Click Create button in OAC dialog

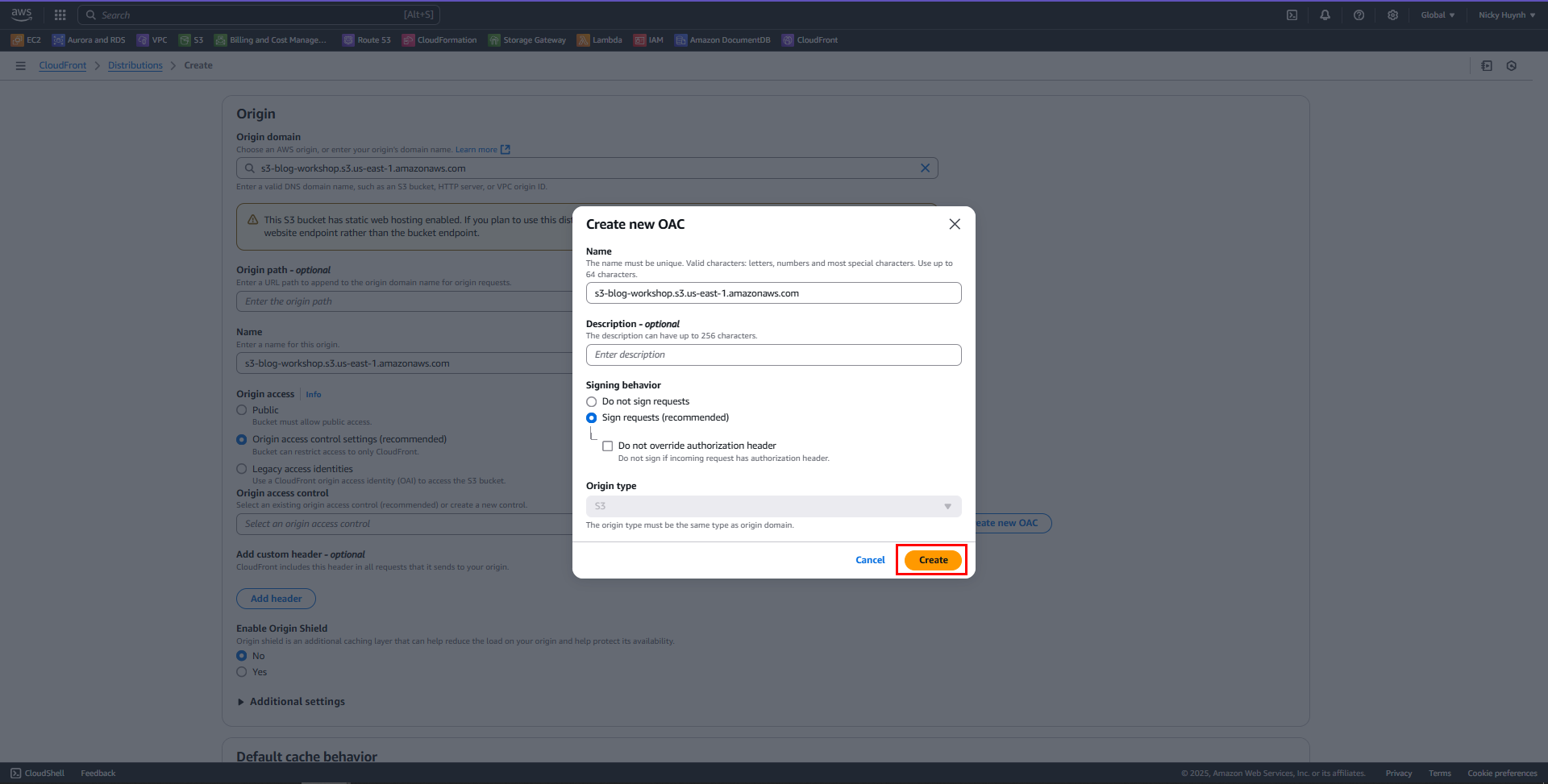933,560
